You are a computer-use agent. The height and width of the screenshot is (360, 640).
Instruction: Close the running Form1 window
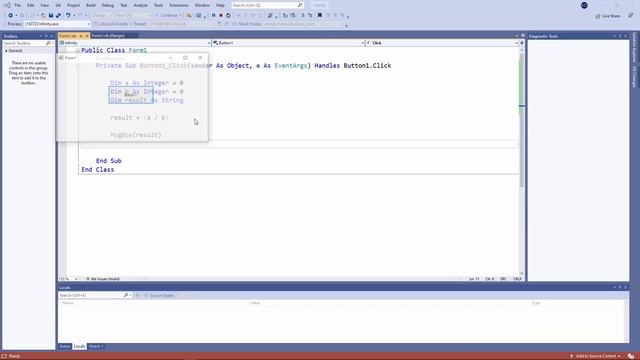200,58
